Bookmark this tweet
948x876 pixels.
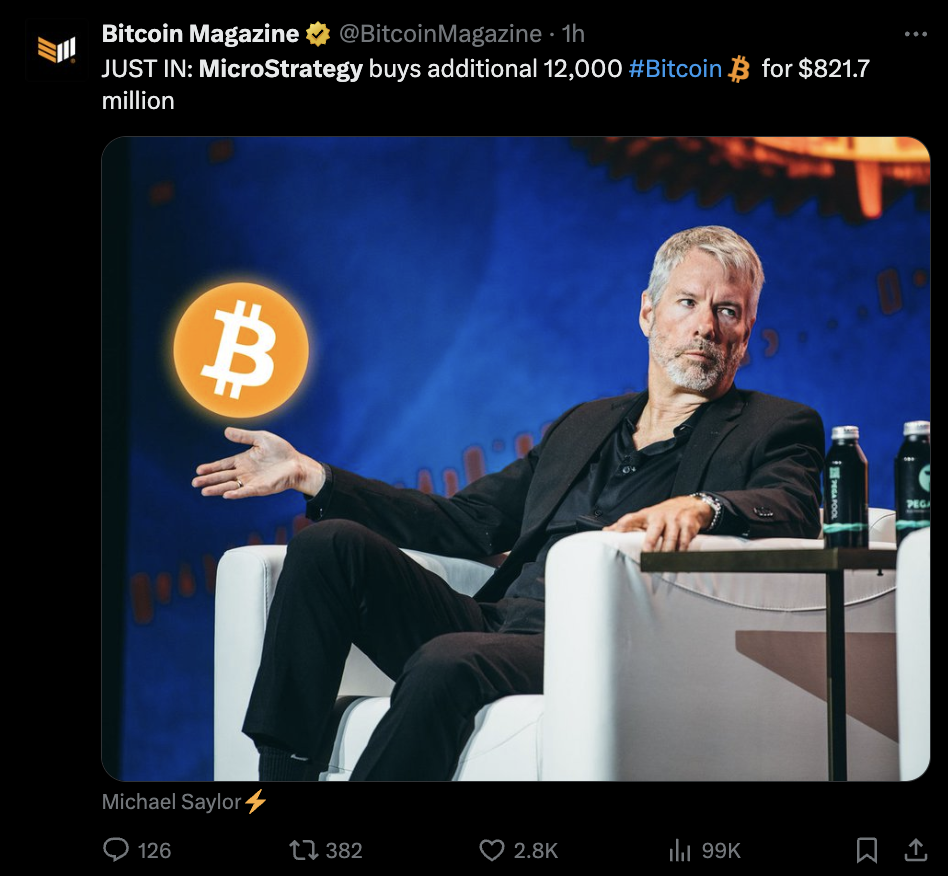click(867, 850)
